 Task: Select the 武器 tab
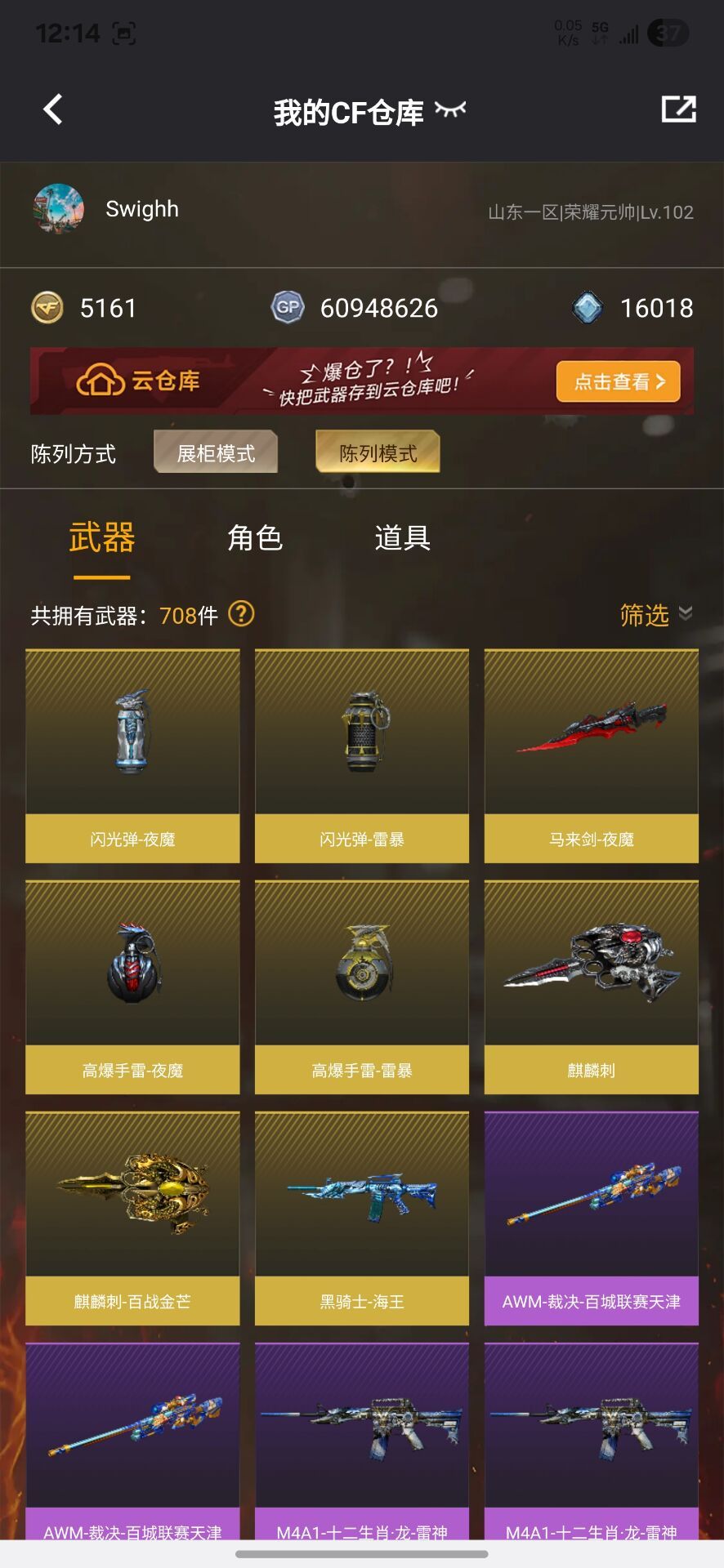click(102, 538)
